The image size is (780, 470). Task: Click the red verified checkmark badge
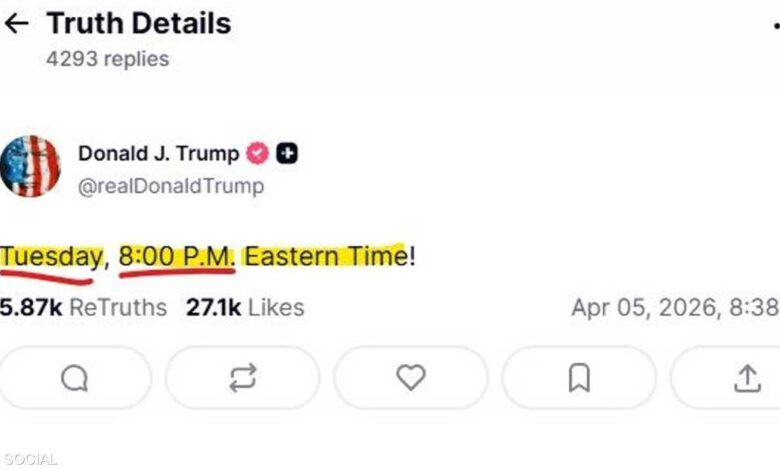pos(258,154)
